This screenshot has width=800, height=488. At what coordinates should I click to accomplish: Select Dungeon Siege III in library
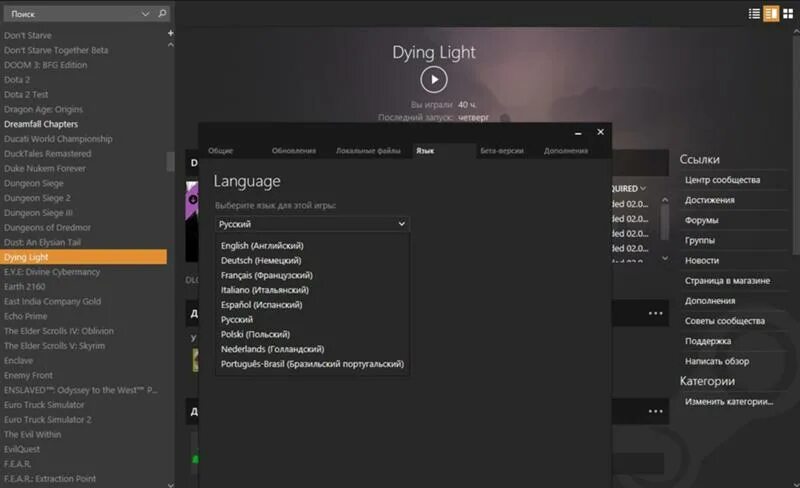click(38, 213)
